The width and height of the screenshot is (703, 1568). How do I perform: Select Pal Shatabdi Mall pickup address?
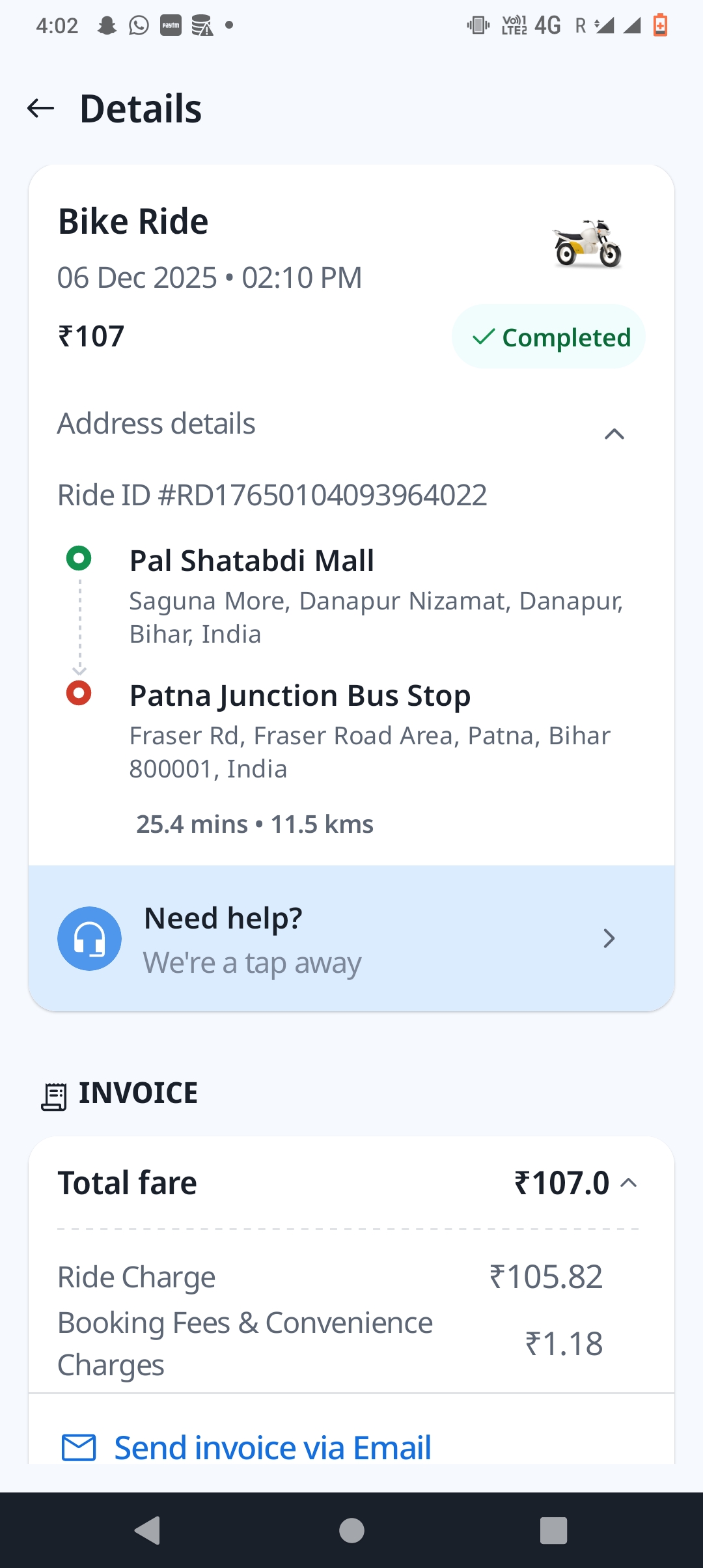(251, 561)
